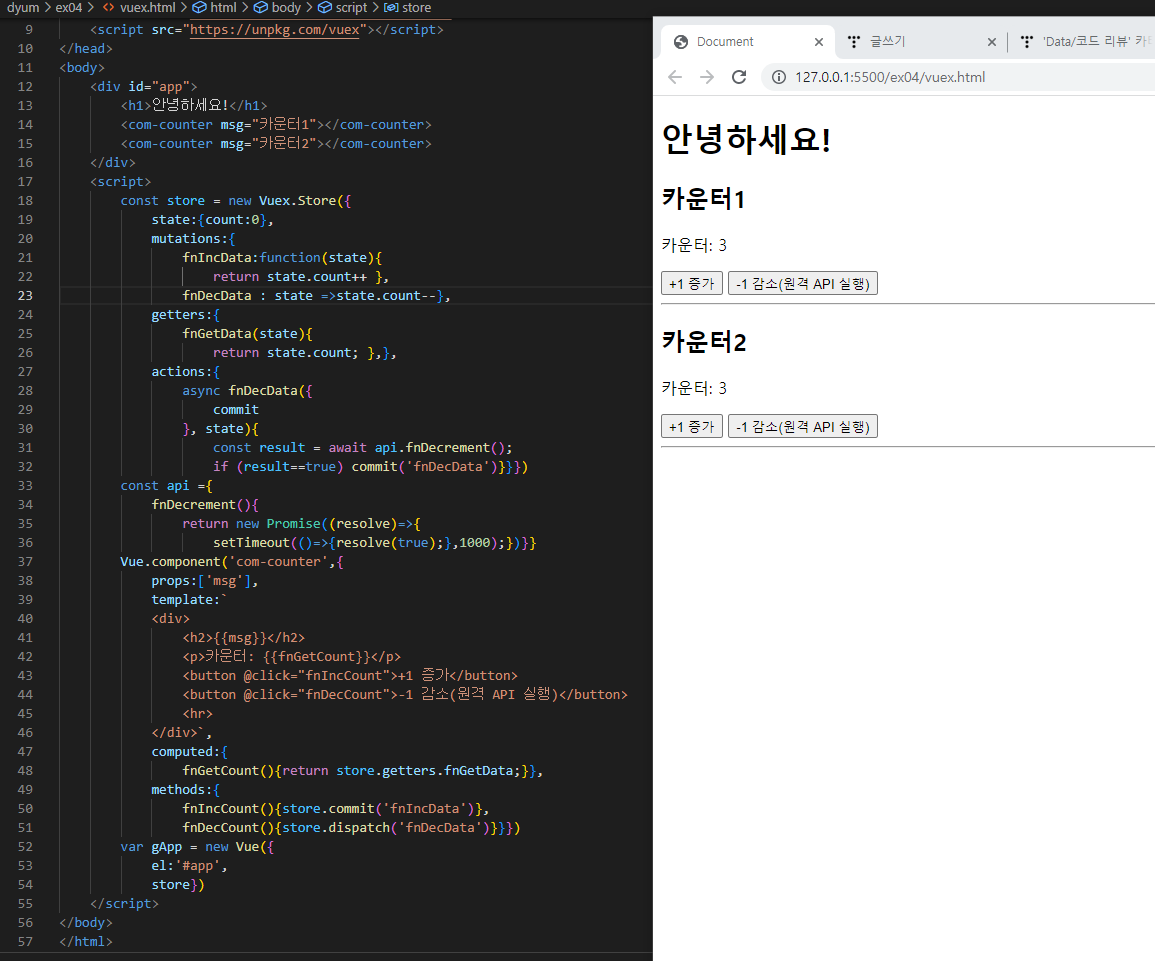Click 'computed:{' on line 47
1155x961 pixels.
(189, 752)
